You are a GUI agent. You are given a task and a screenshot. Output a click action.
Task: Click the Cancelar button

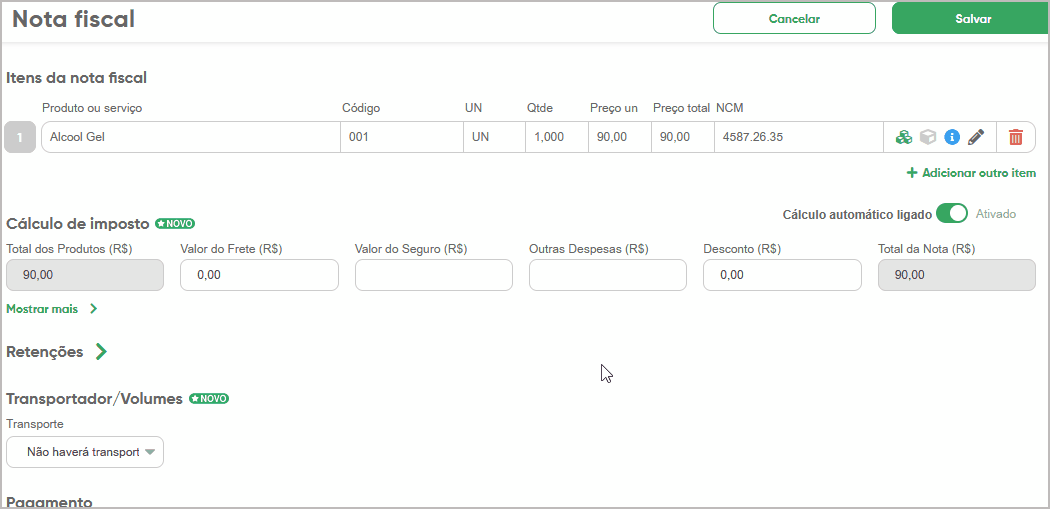pos(794,19)
